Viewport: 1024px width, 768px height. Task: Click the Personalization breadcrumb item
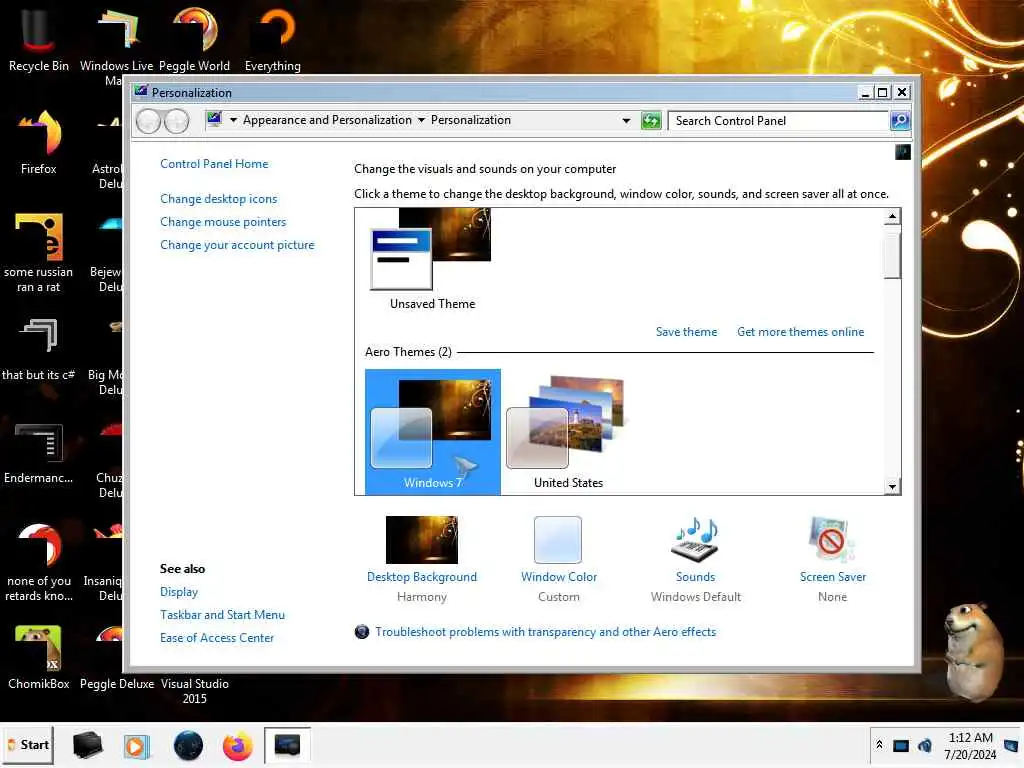pyautogui.click(x=471, y=120)
